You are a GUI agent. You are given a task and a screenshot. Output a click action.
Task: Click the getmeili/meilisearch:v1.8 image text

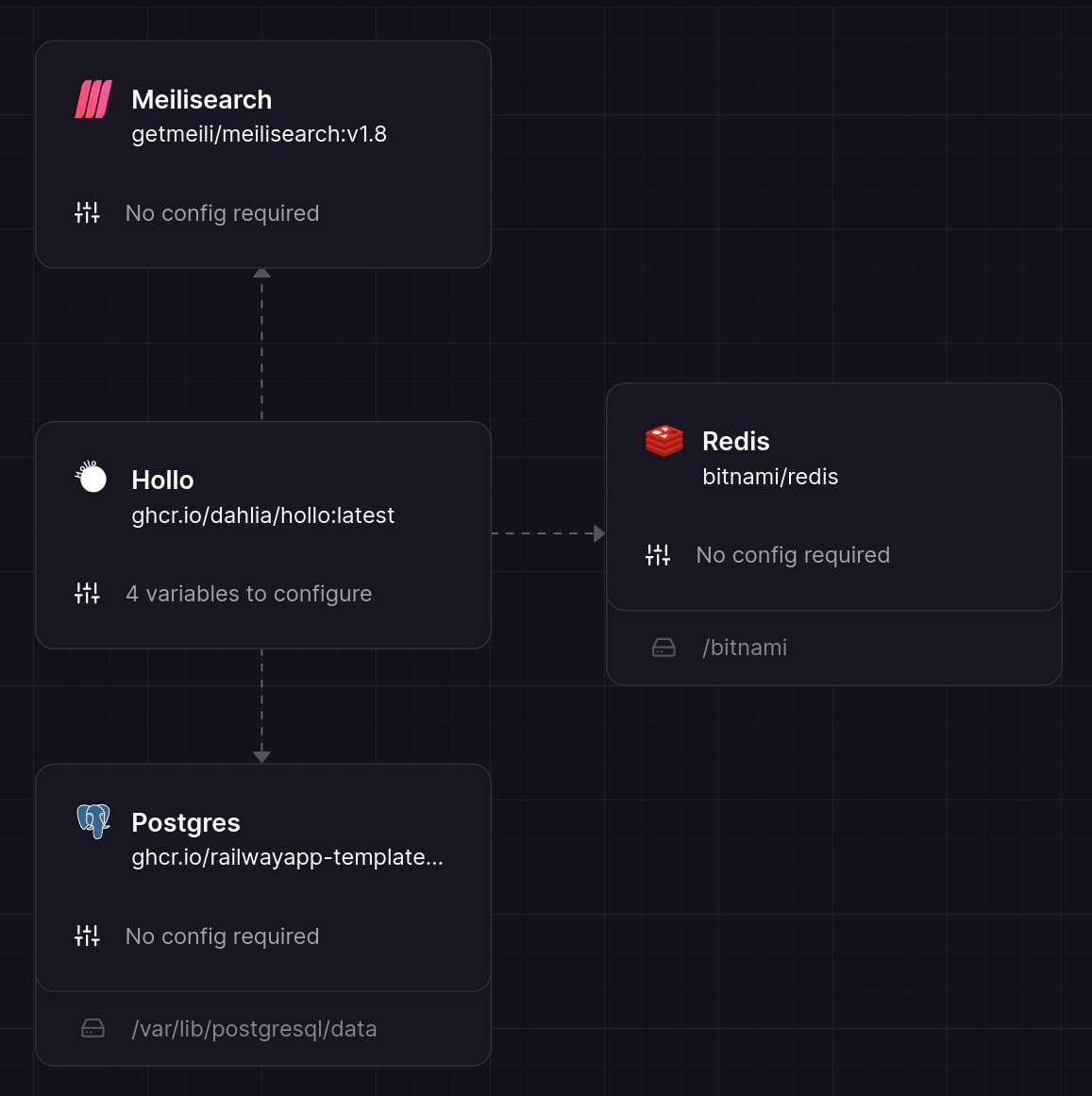point(259,134)
